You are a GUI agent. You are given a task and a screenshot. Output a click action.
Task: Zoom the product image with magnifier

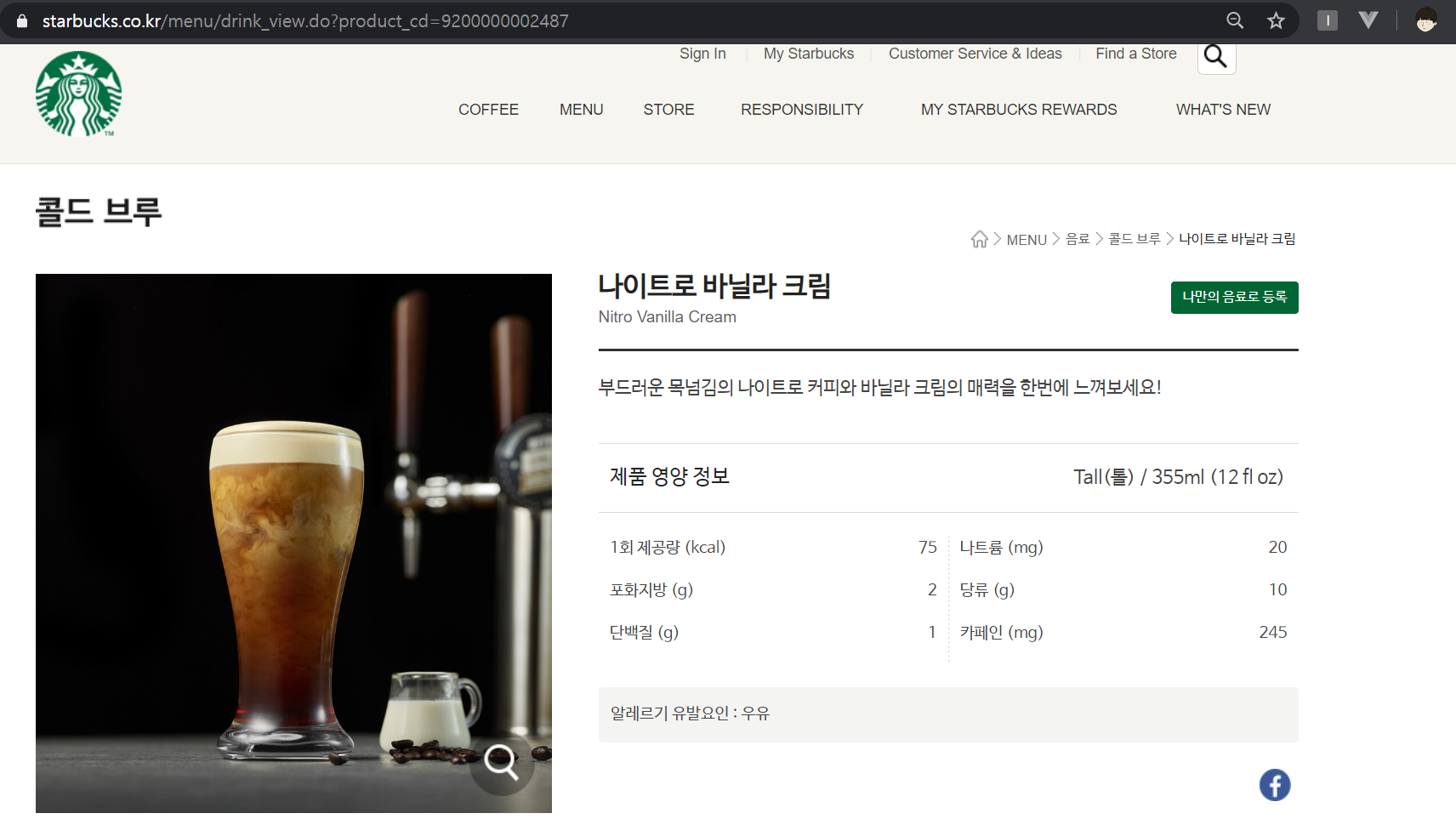click(x=502, y=762)
